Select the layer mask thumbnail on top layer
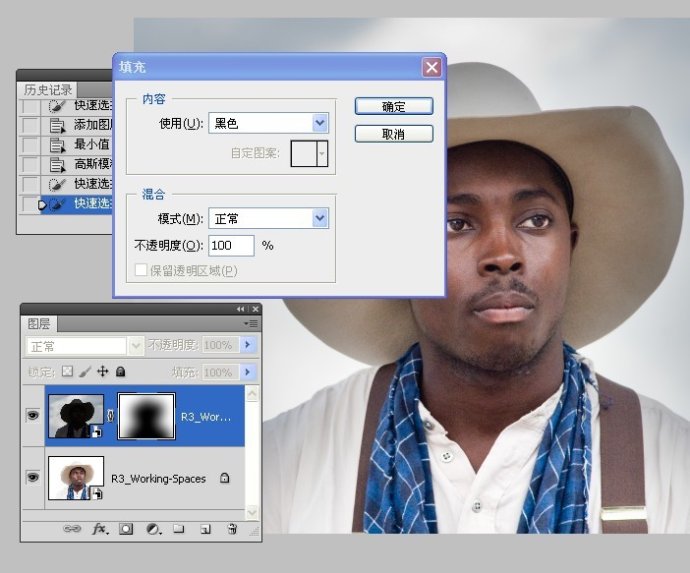The width and height of the screenshot is (690, 573). click(147, 416)
